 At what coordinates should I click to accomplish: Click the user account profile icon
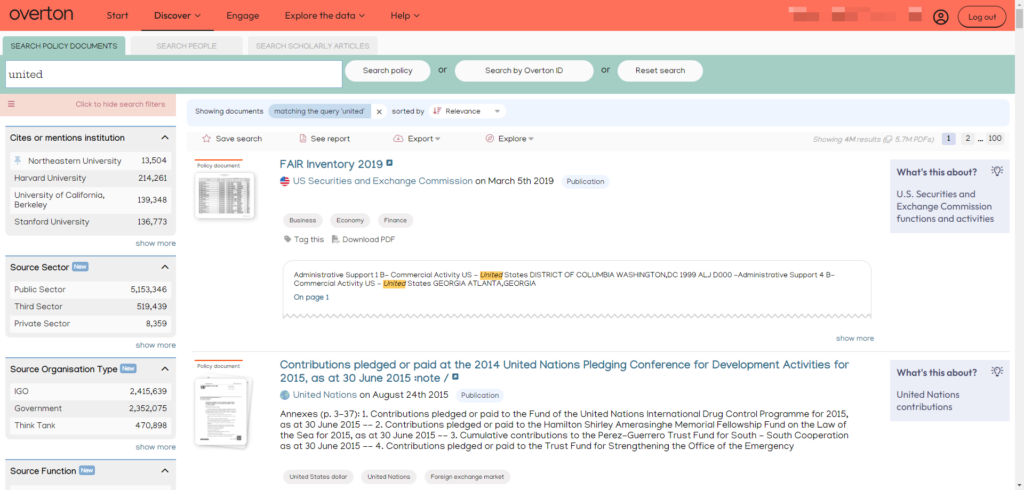click(x=940, y=17)
